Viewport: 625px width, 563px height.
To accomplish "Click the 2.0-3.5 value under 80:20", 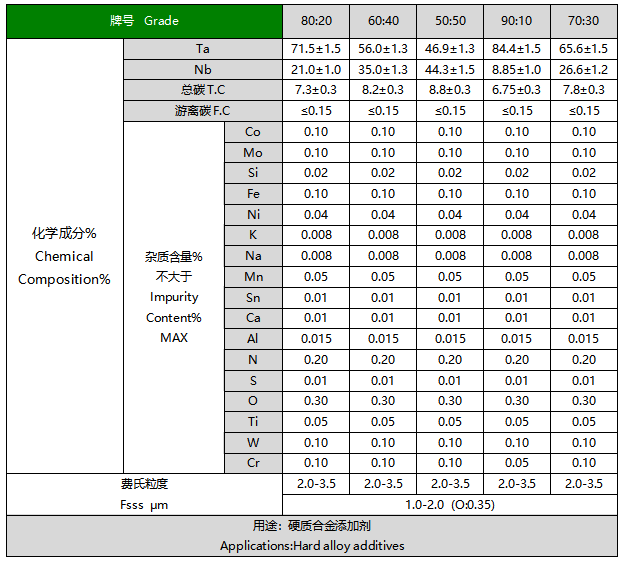I will 316,484.
